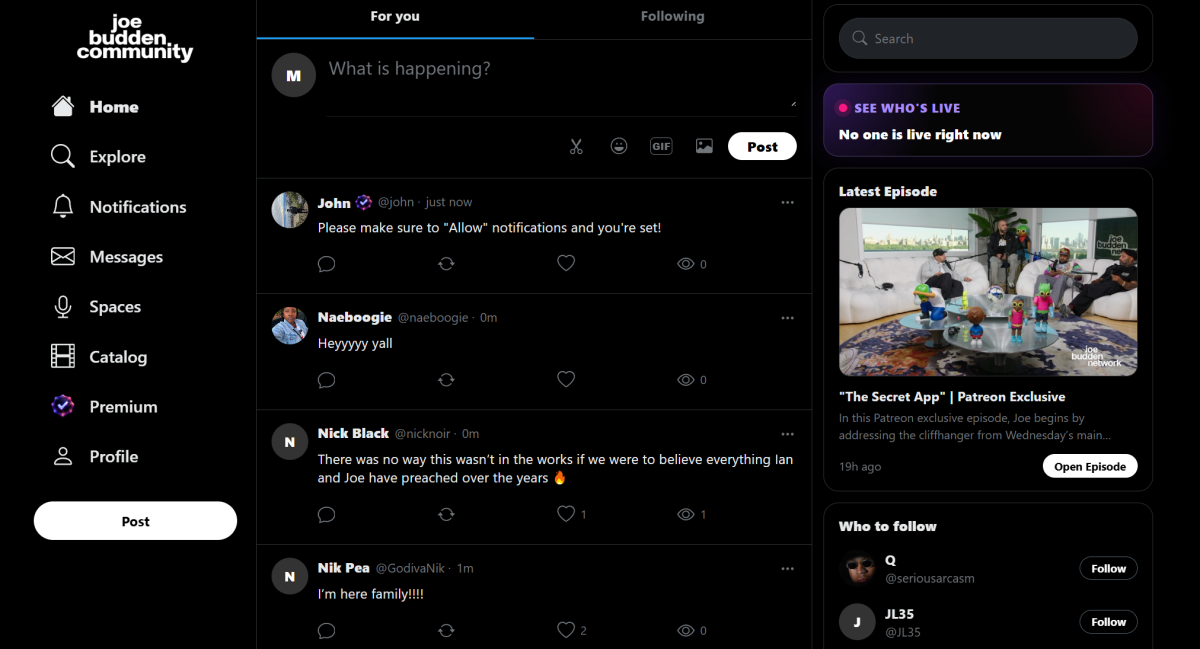Open the @naeboogie handle
The image size is (1200, 649).
click(433, 317)
